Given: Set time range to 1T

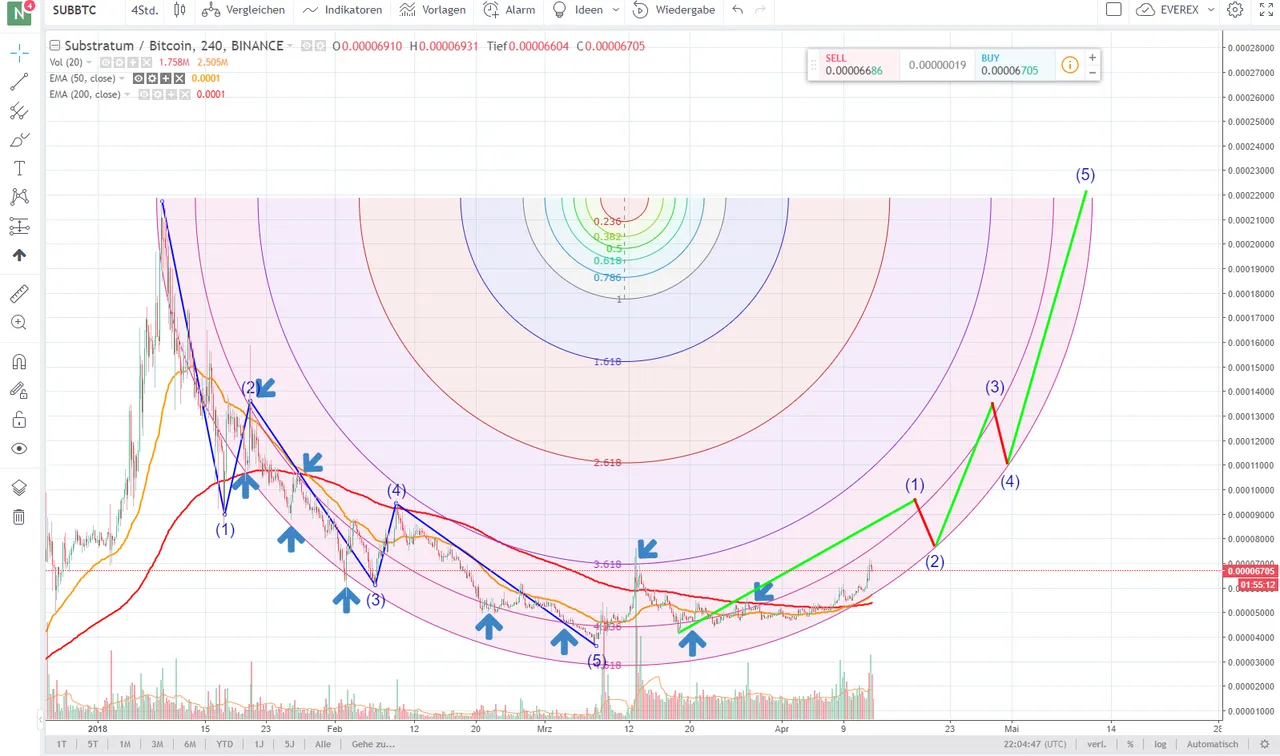Looking at the screenshot, I should click(62, 744).
